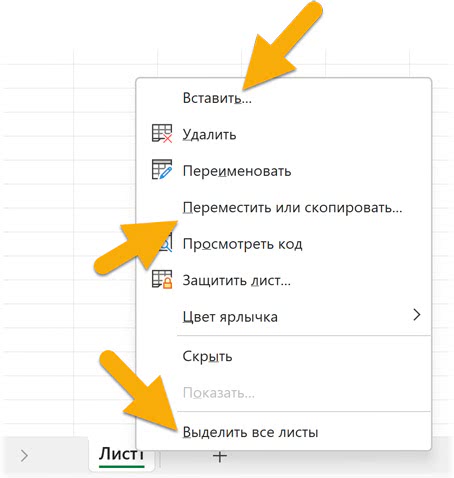Hide the sheet using Скрыть
454x478 pixels.
pos(207,356)
